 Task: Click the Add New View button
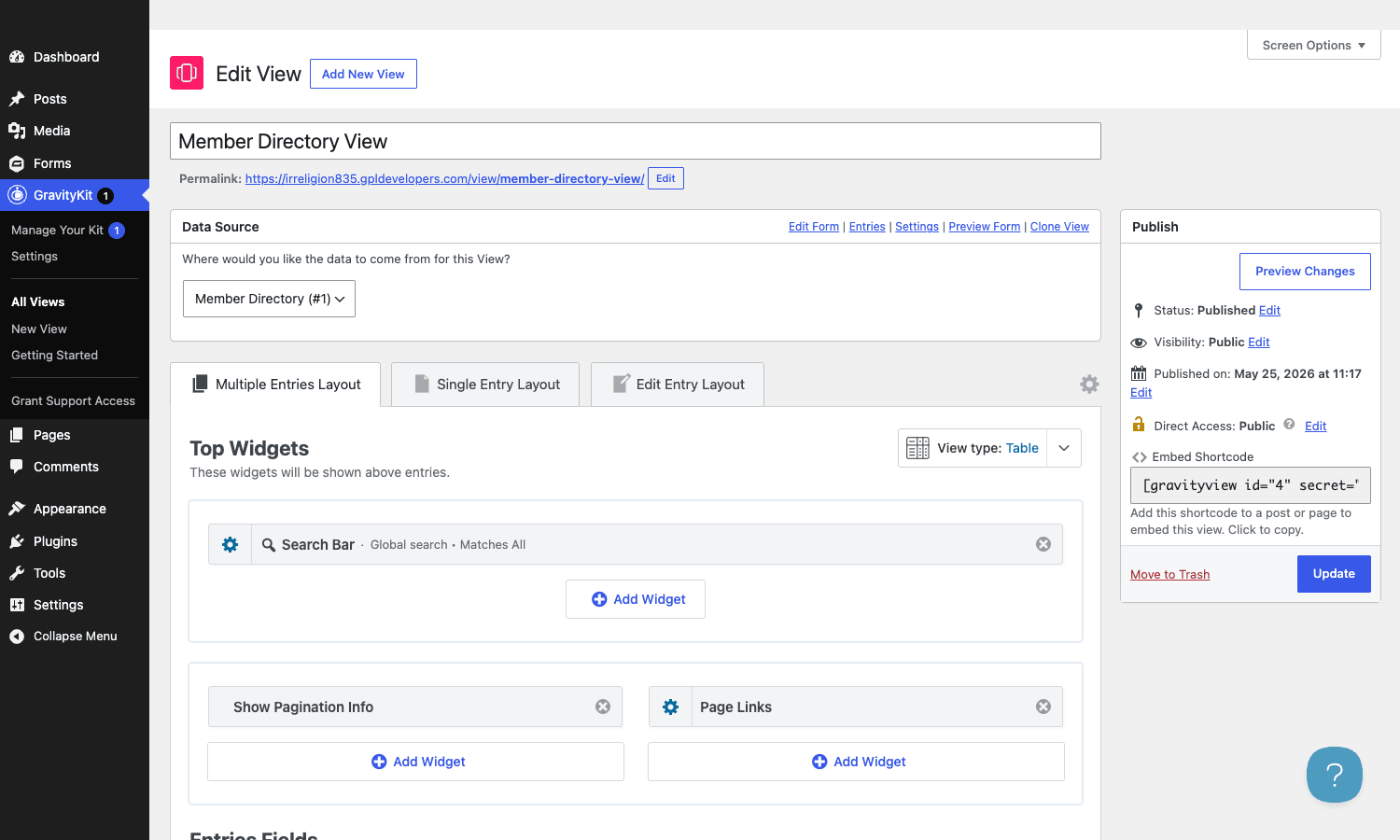pyautogui.click(x=363, y=74)
